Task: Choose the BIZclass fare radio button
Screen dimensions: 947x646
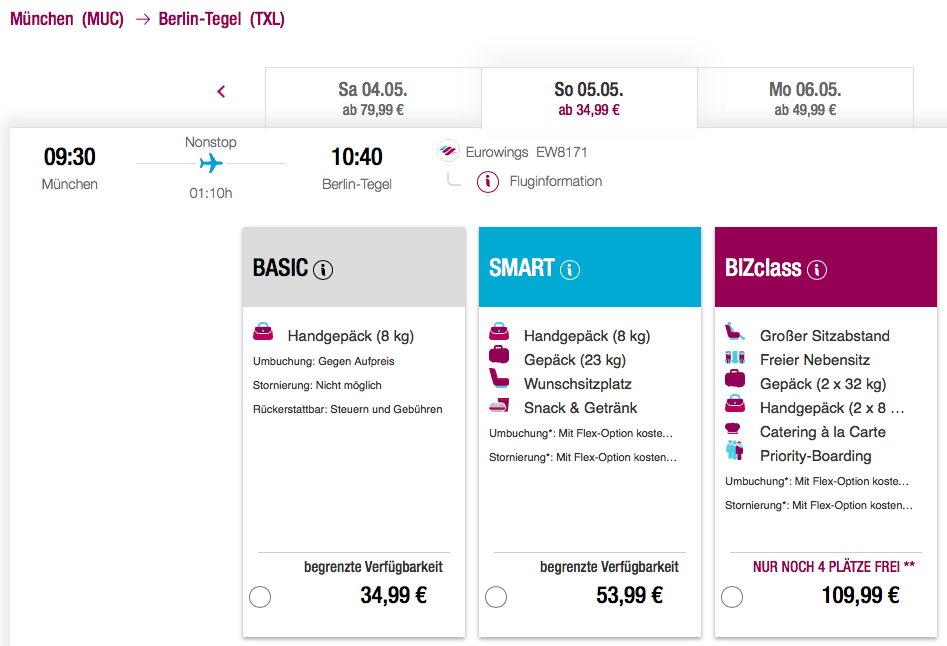Action: coord(732,597)
